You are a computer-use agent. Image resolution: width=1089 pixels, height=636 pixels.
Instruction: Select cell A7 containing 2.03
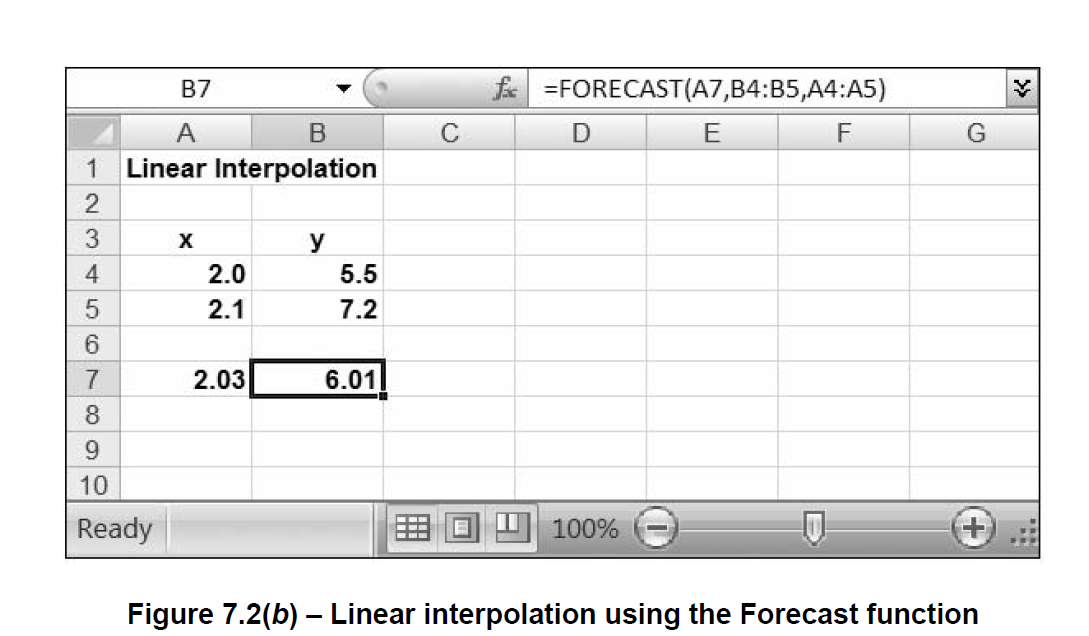pos(186,378)
